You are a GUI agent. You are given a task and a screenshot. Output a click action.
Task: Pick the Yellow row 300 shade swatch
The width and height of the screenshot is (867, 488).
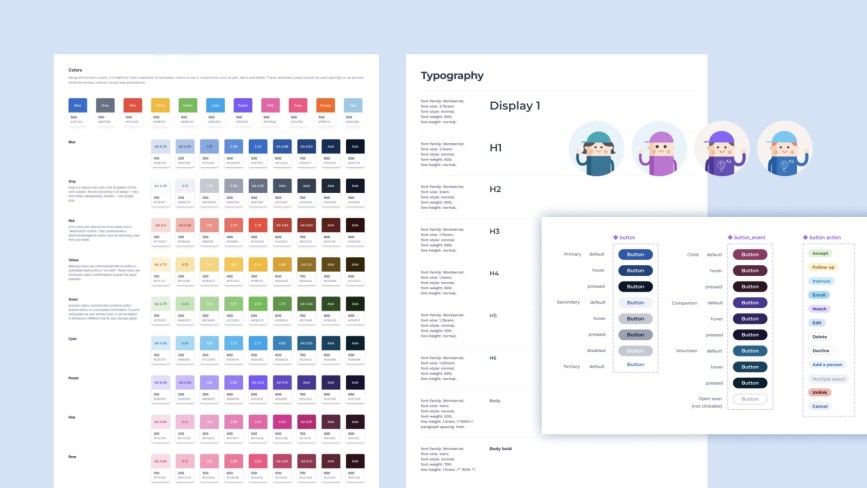209,264
